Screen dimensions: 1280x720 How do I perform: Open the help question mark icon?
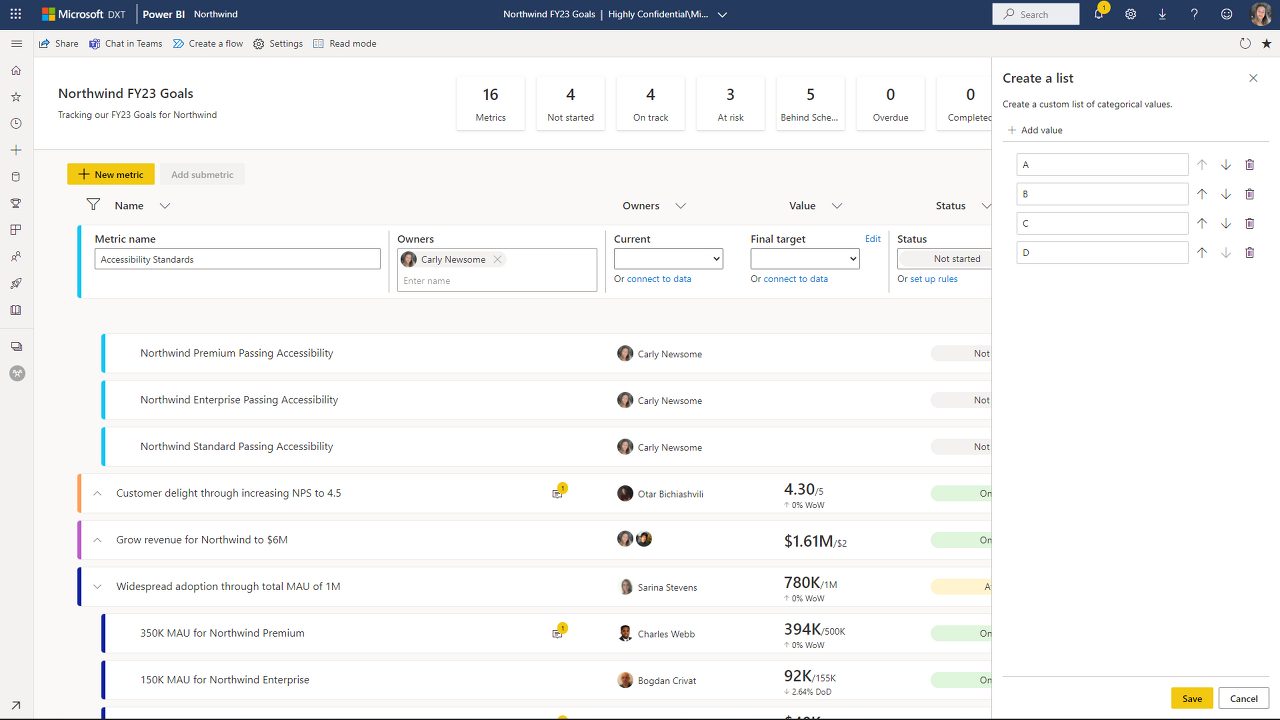(1194, 15)
